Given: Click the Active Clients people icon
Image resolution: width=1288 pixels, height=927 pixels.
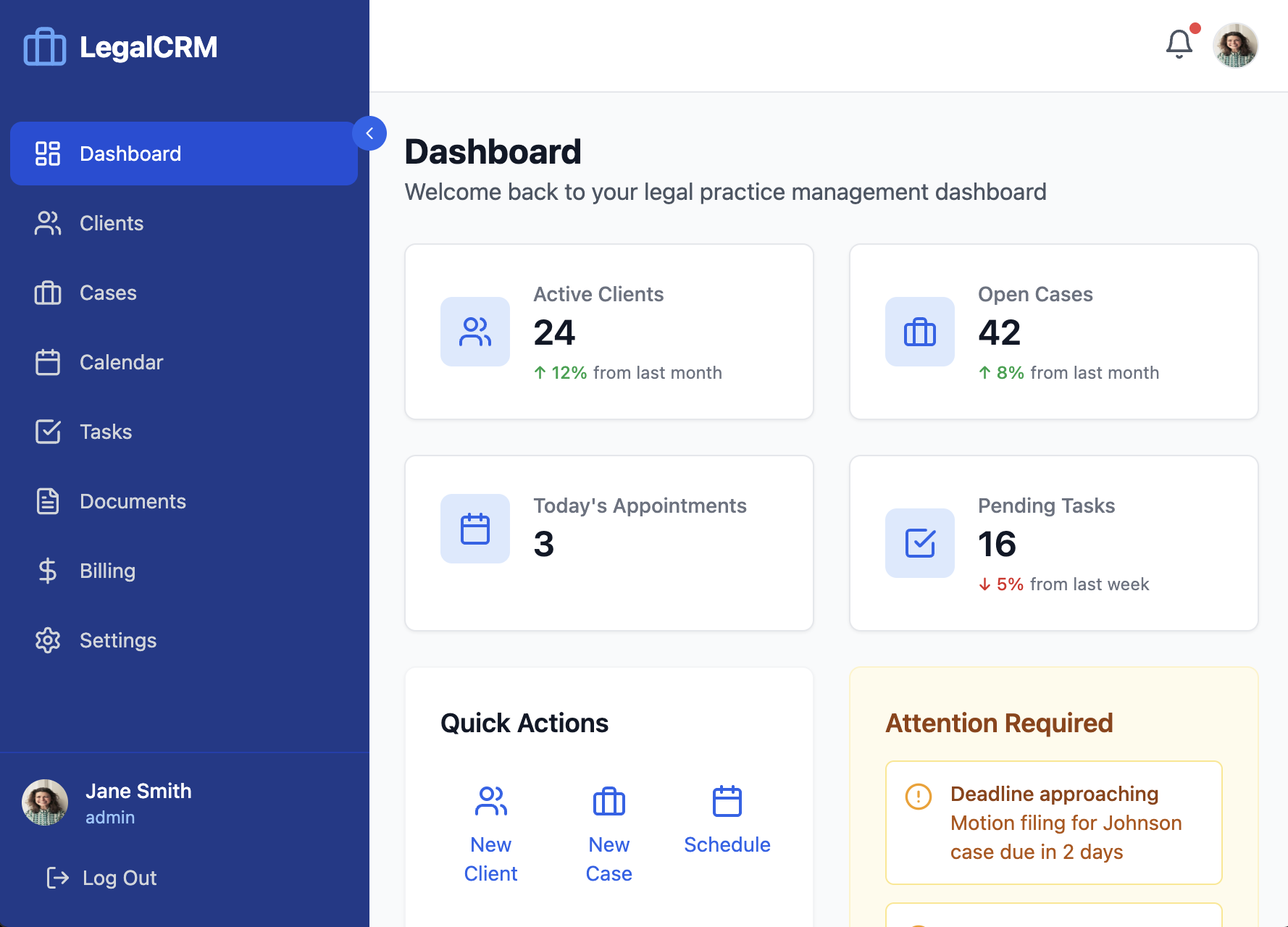Looking at the screenshot, I should 475,332.
